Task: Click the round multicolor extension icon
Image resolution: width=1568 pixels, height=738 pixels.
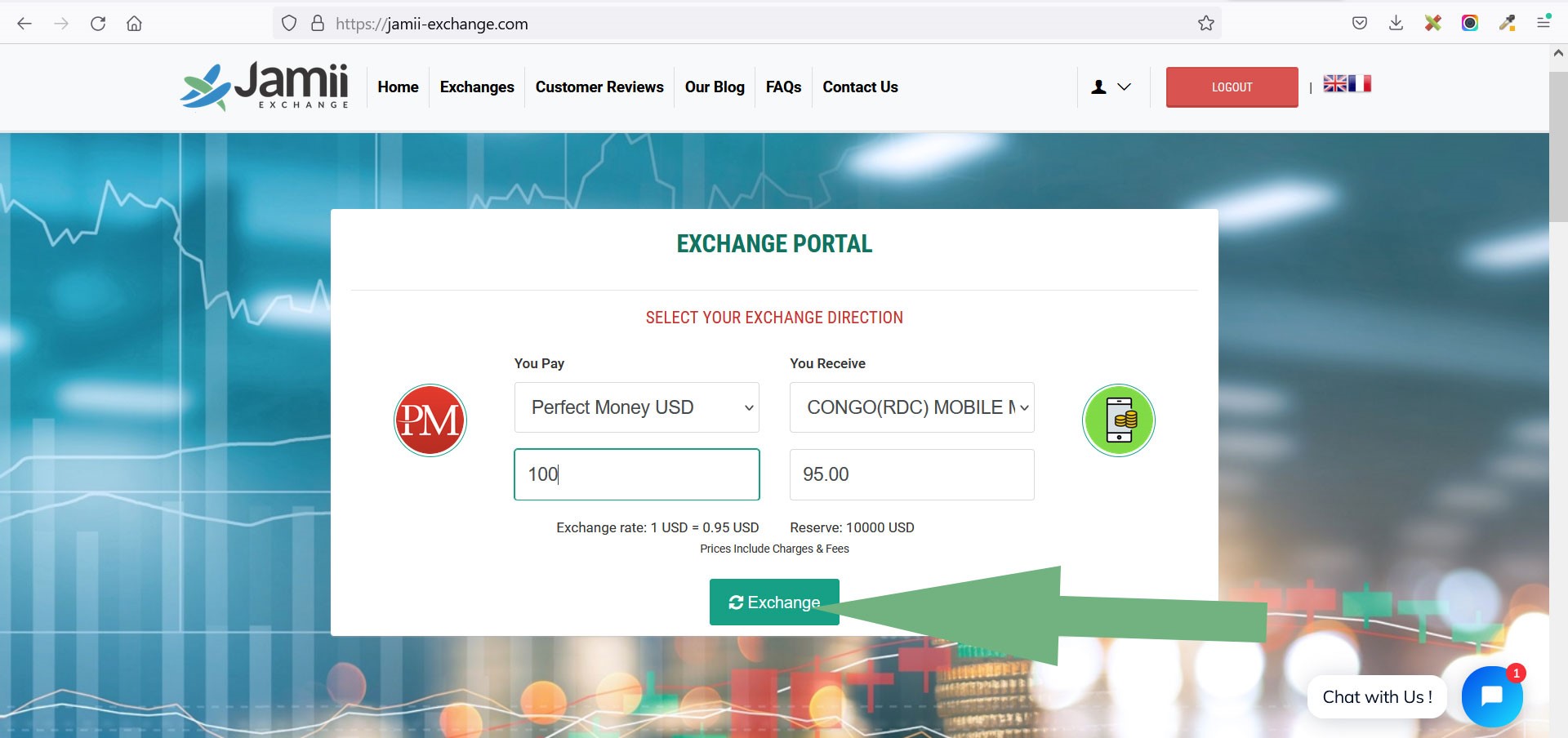Action: point(1470,24)
